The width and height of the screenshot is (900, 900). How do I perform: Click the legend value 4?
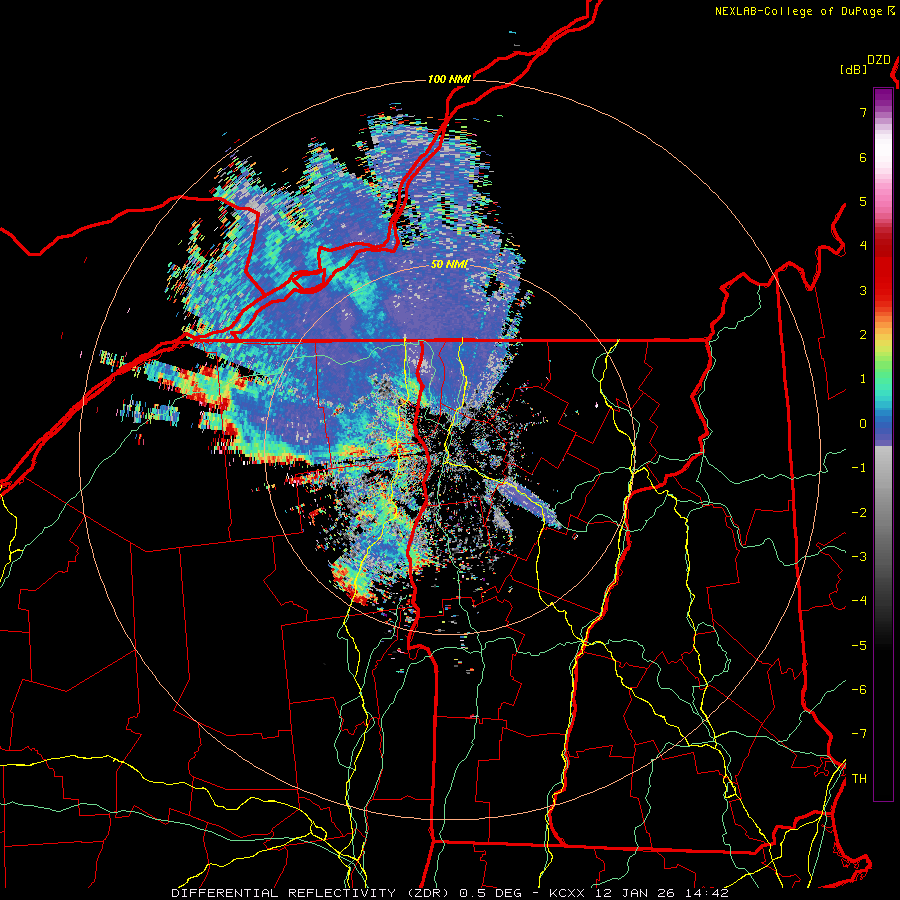pos(863,246)
